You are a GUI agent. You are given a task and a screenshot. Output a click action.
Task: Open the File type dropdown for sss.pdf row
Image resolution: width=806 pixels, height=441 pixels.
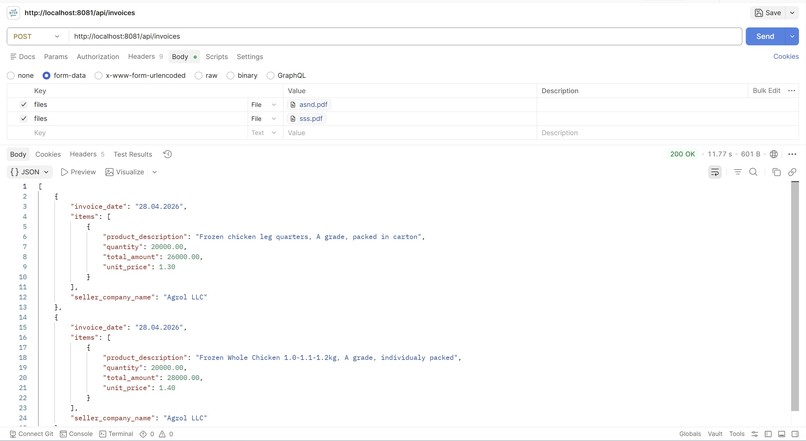pos(264,118)
